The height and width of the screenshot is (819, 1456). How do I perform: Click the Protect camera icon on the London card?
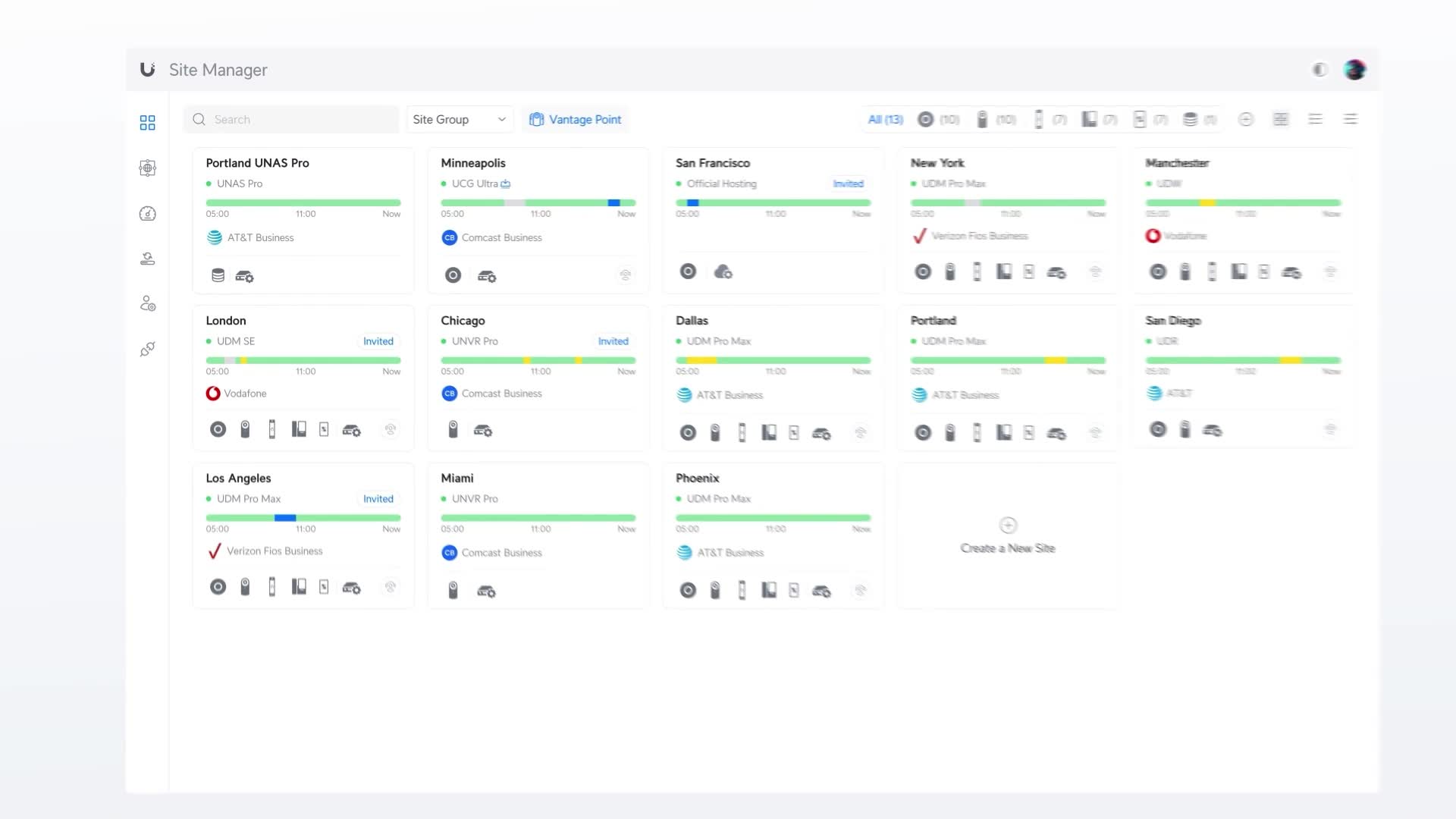click(245, 430)
